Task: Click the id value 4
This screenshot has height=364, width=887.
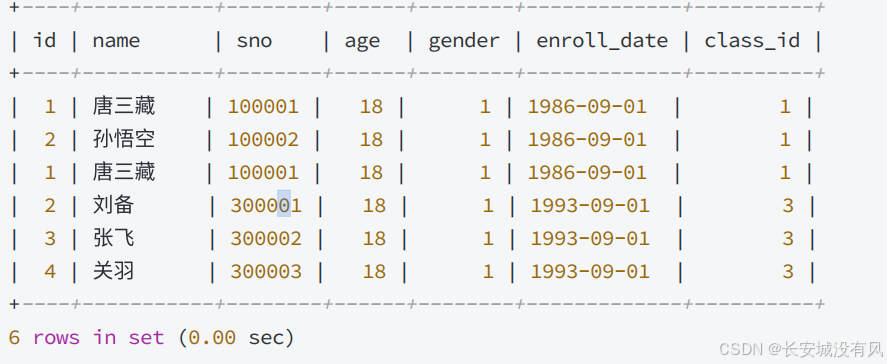Action: pos(50,272)
